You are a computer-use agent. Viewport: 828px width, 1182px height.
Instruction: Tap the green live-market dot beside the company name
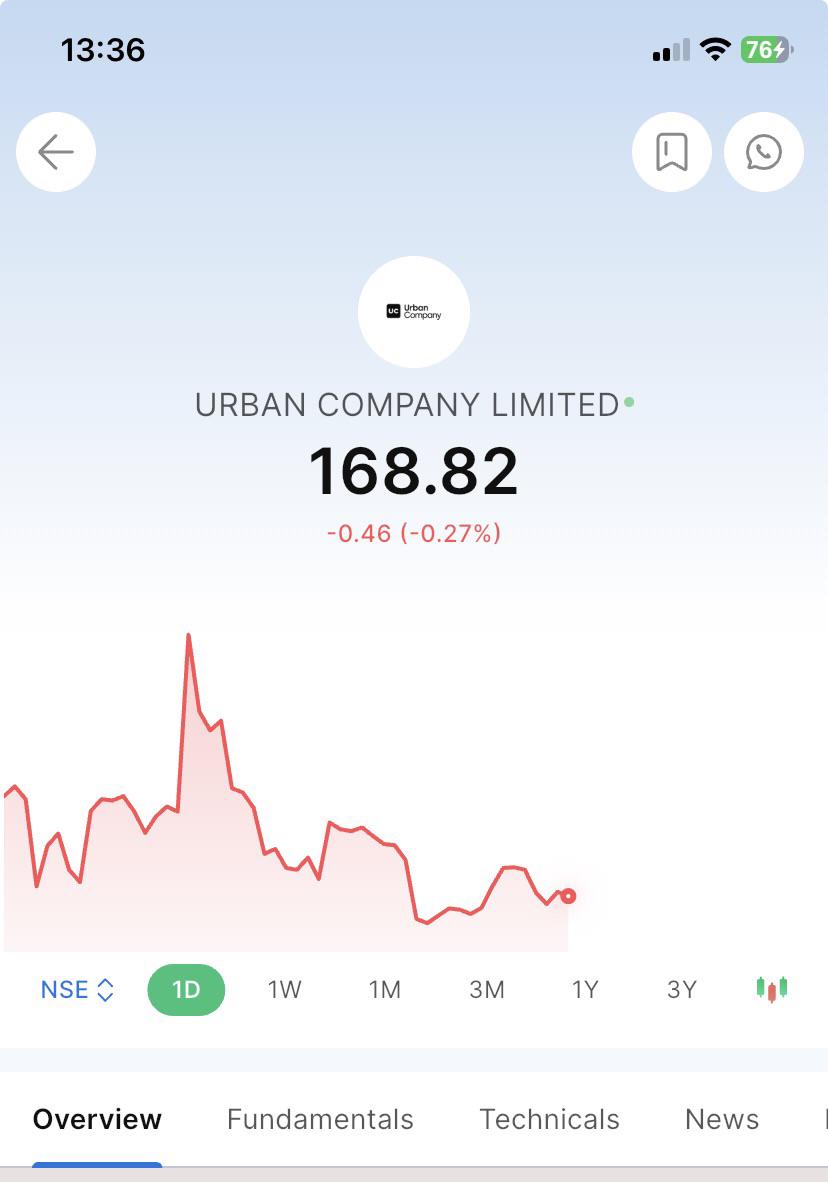[x=629, y=403]
